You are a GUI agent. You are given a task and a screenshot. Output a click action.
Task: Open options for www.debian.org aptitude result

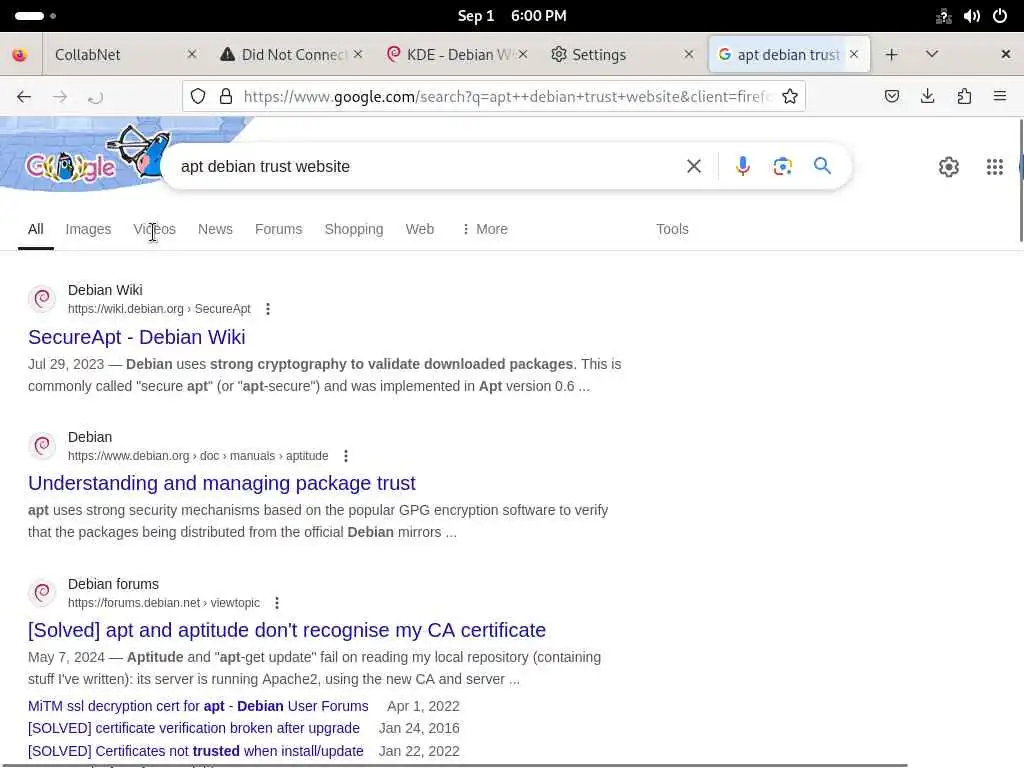point(346,456)
